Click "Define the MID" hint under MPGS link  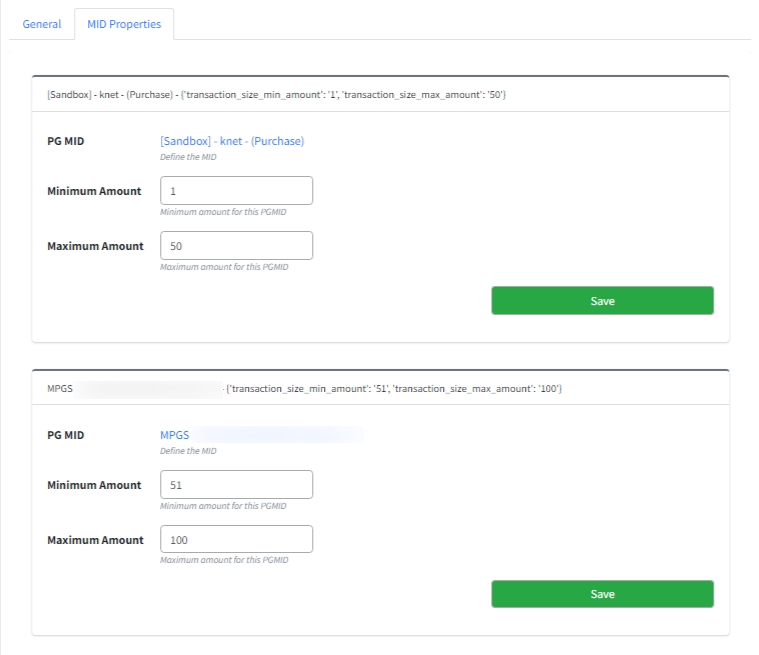(188, 451)
